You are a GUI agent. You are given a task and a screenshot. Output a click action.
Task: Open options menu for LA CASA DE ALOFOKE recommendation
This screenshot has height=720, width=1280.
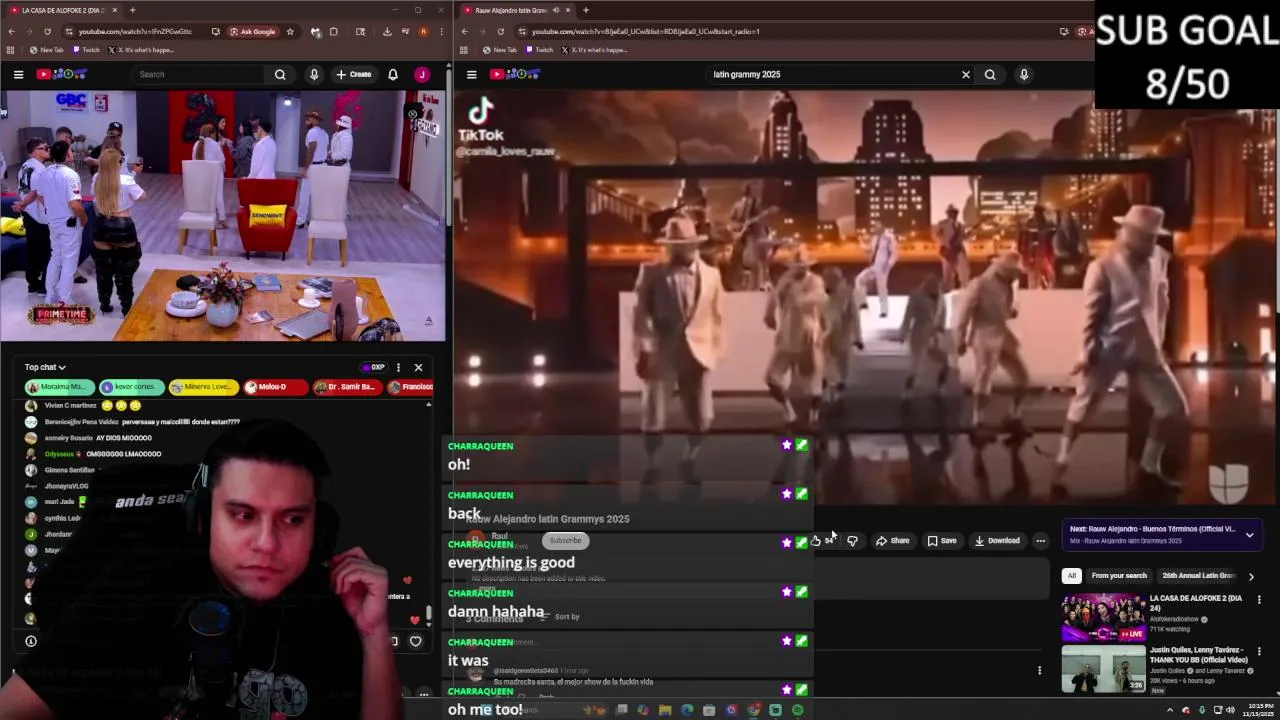(1259, 600)
